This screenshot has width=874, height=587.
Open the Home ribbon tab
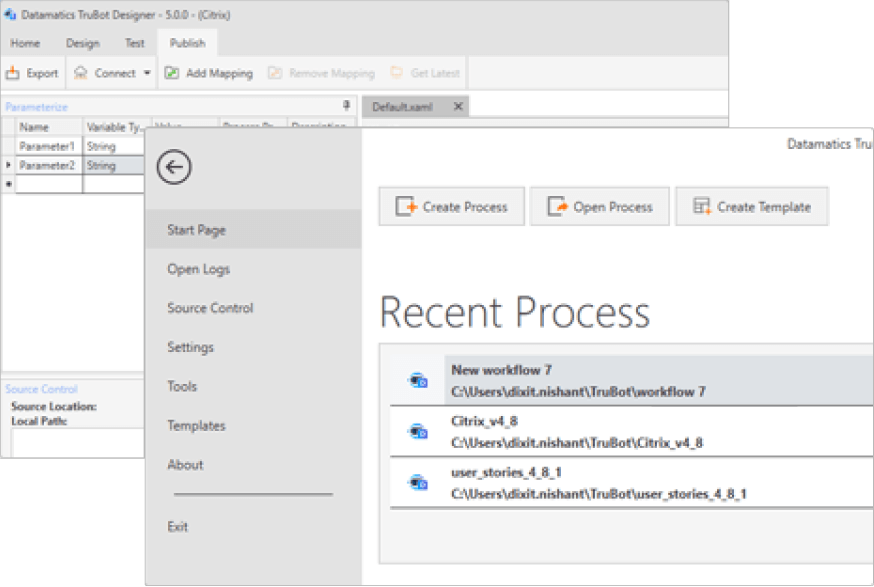25,43
